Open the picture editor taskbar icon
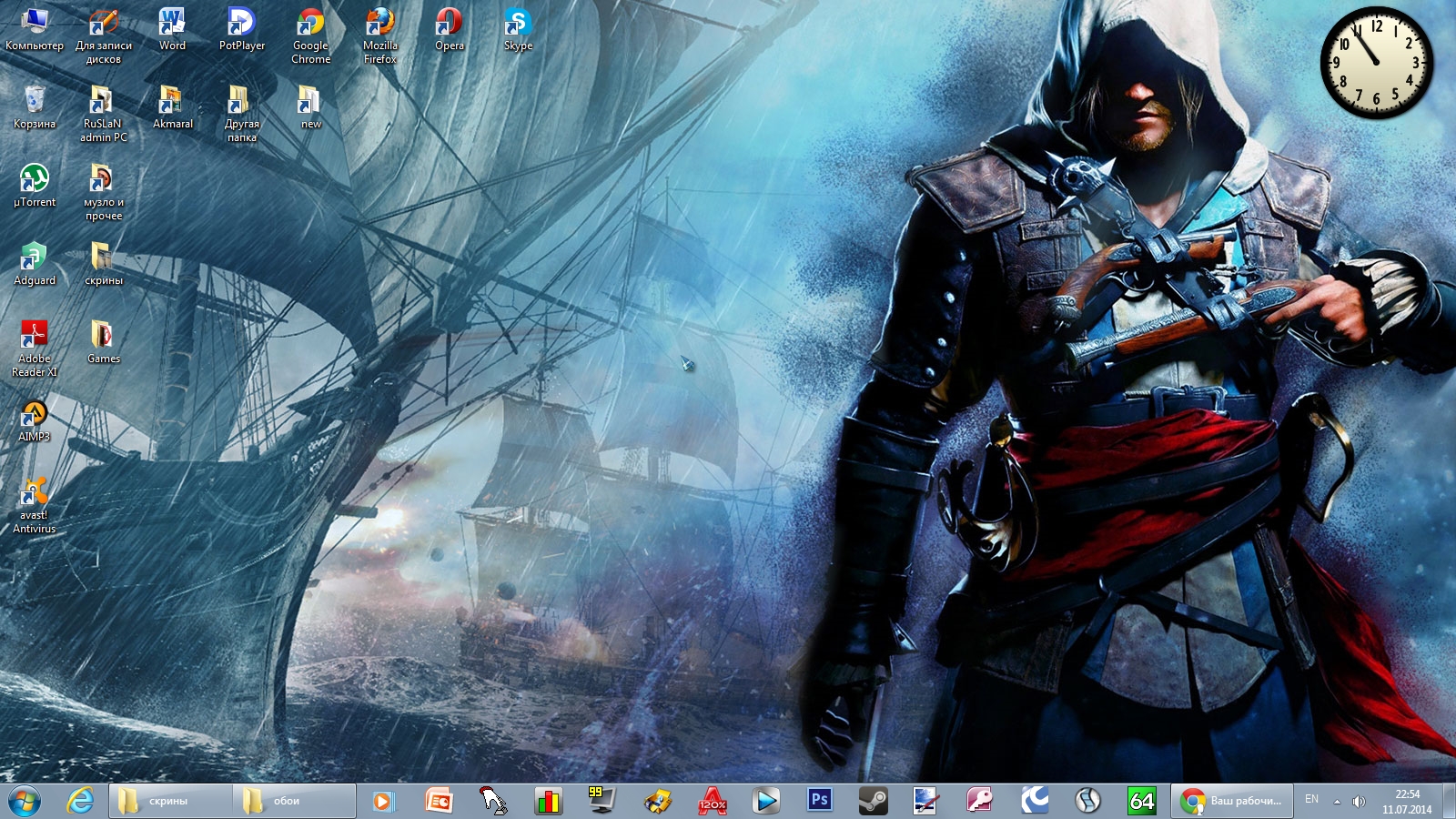The width and height of the screenshot is (1456, 819). tap(926, 801)
